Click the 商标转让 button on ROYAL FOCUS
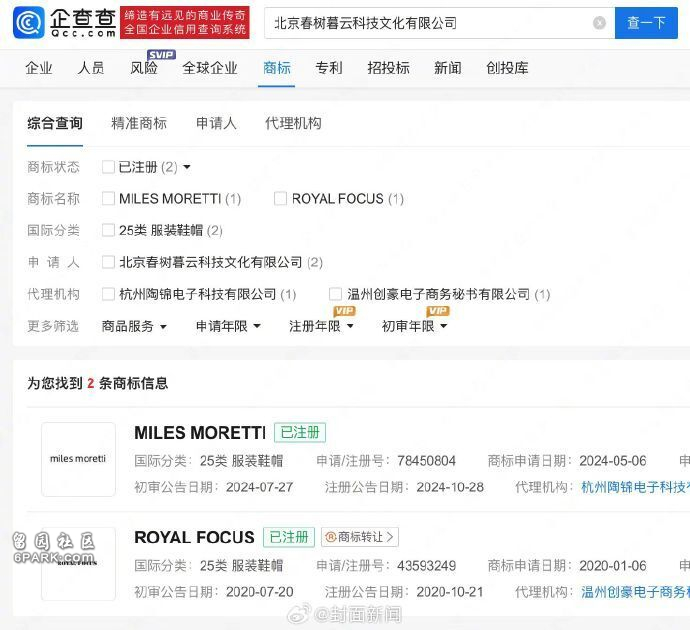The width and height of the screenshot is (690, 630). pyautogui.click(x=360, y=537)
